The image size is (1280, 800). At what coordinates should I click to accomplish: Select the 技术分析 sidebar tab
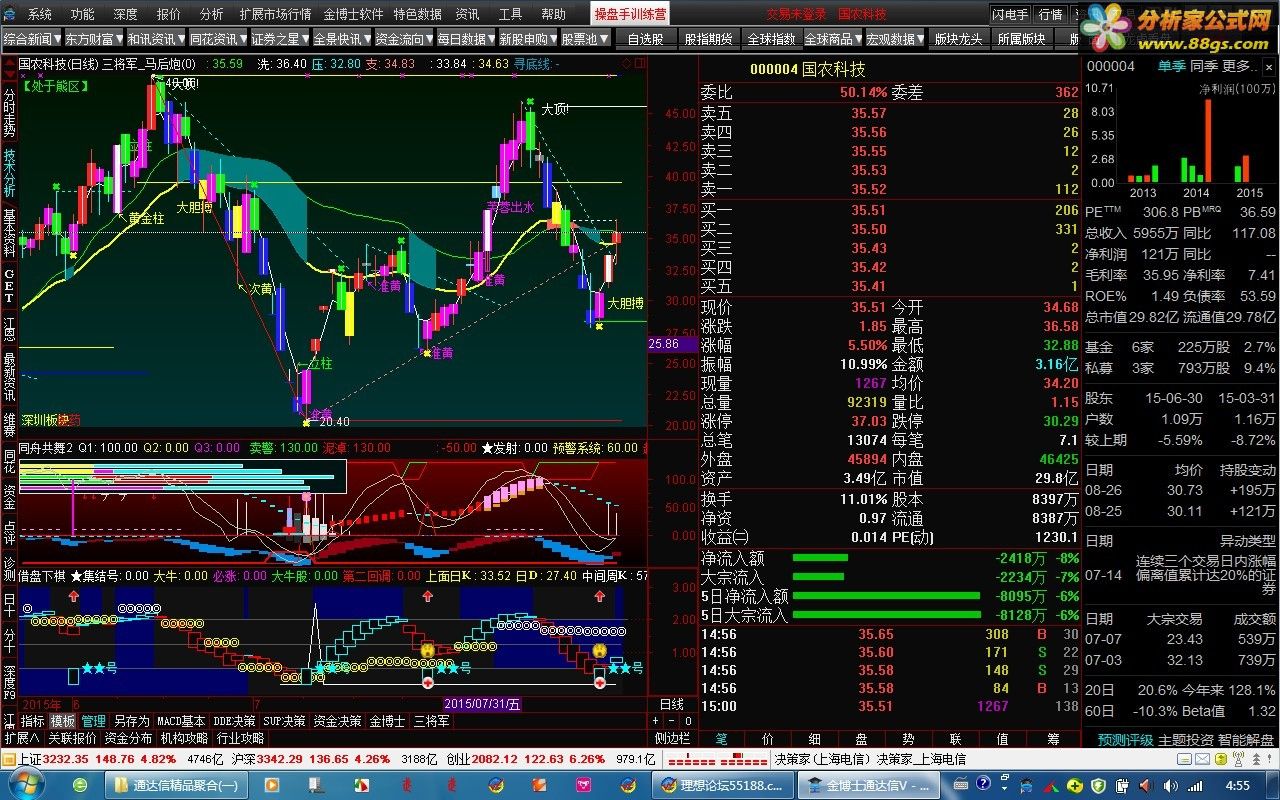[x=9, y=172]
